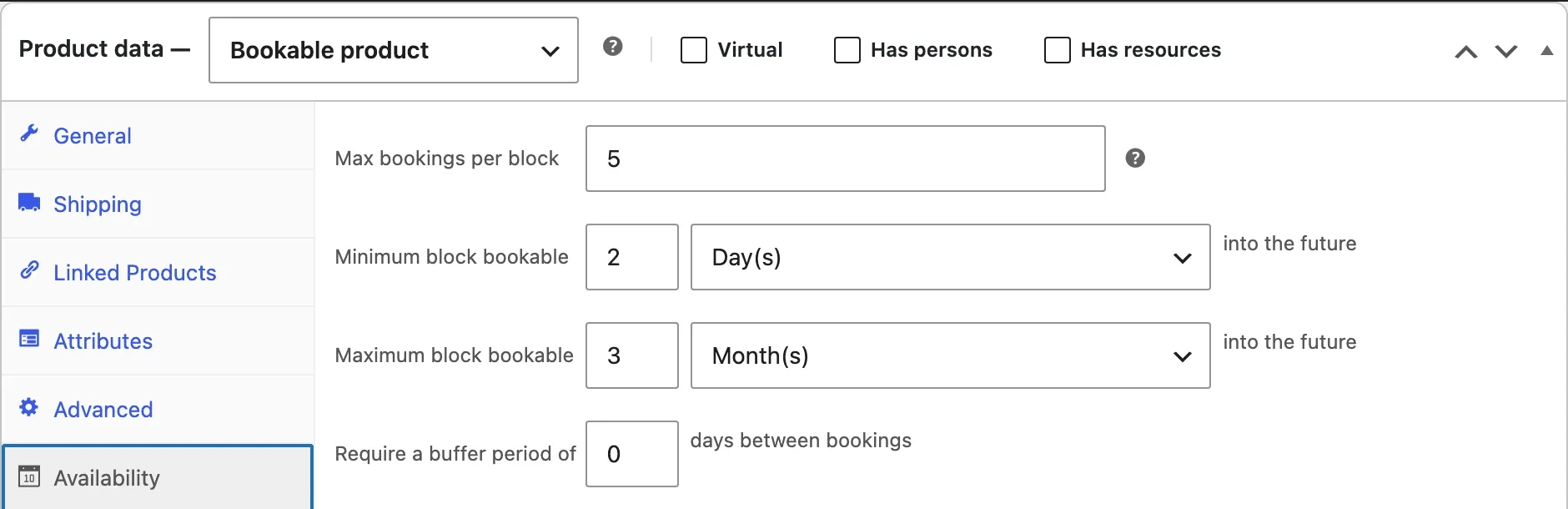
Task: Click the Virtual checkbox label text
Action: (750, 50)
